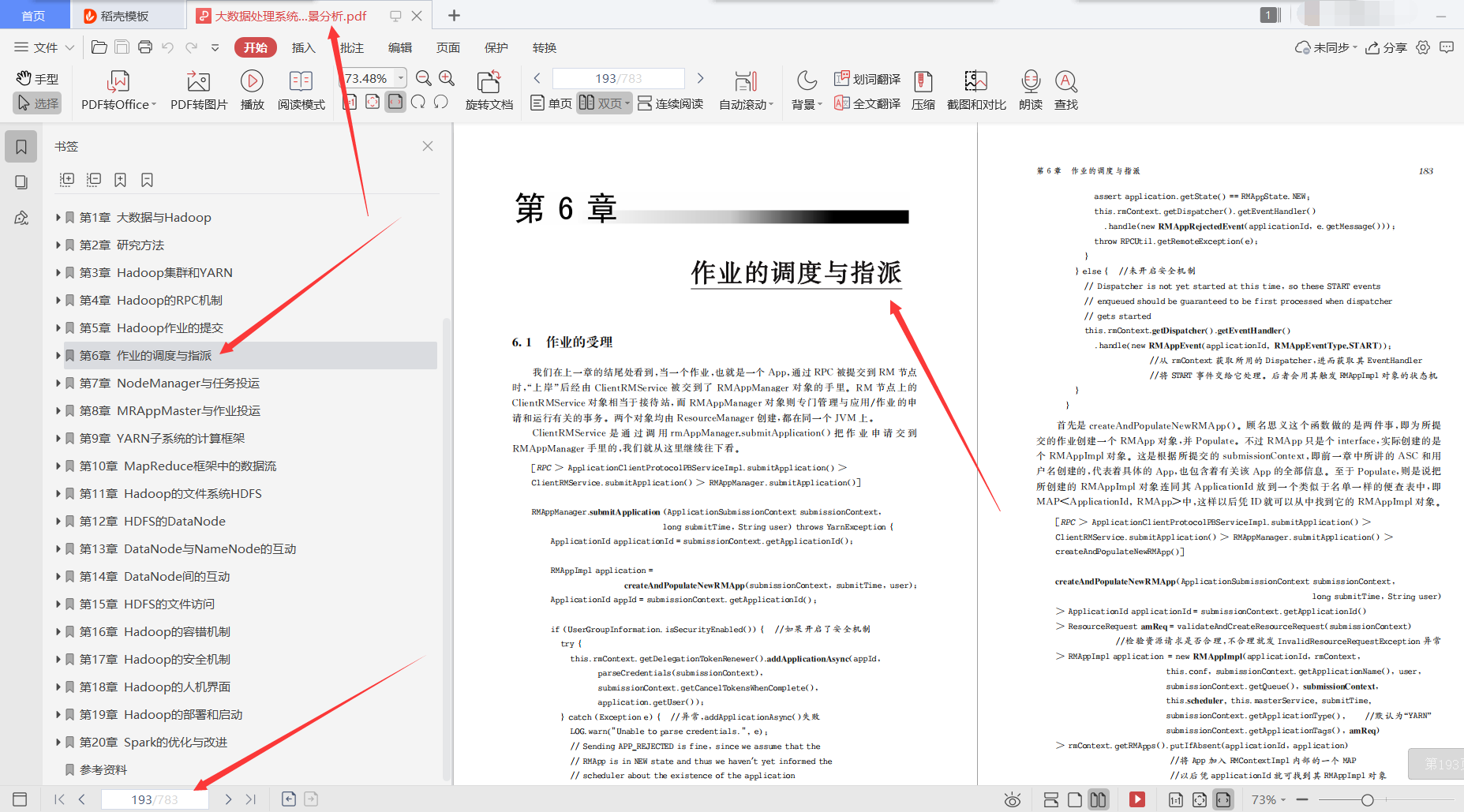This screenshot has width=1464, height=812.
Task: Adjust the zoom slider handle
Action: click(1368, 800)
